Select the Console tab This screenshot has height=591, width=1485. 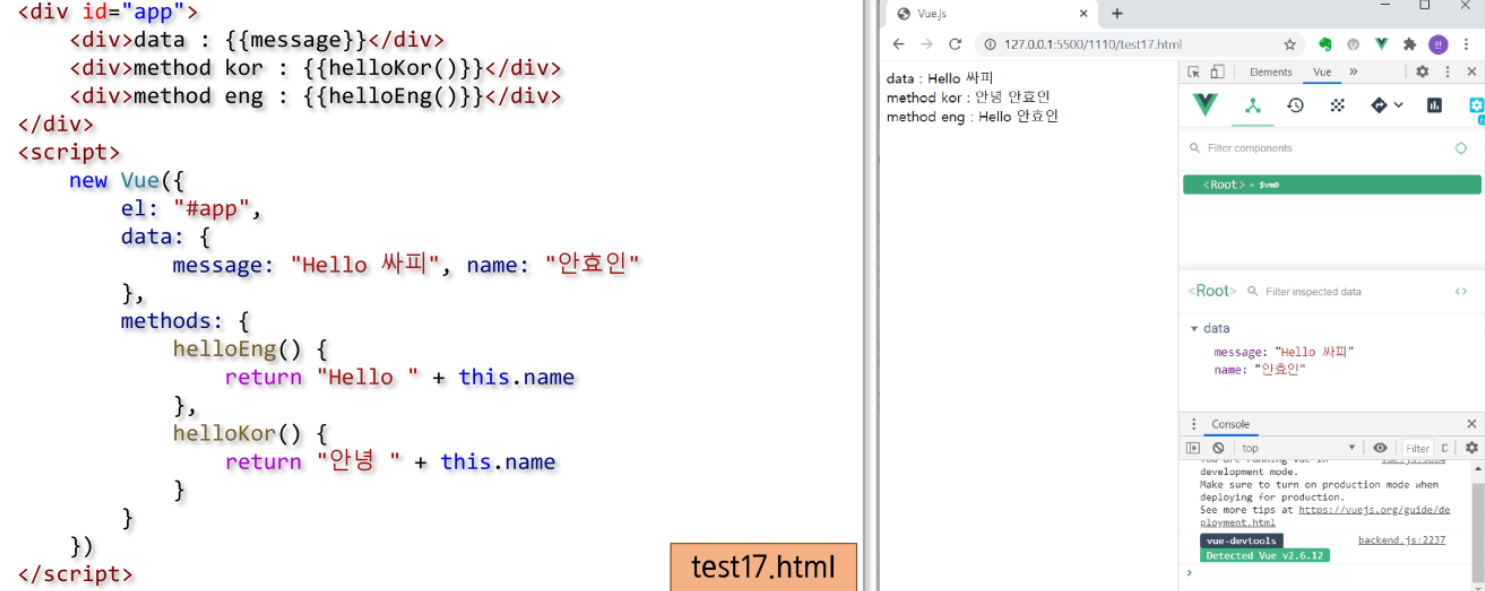[1231, 424]
